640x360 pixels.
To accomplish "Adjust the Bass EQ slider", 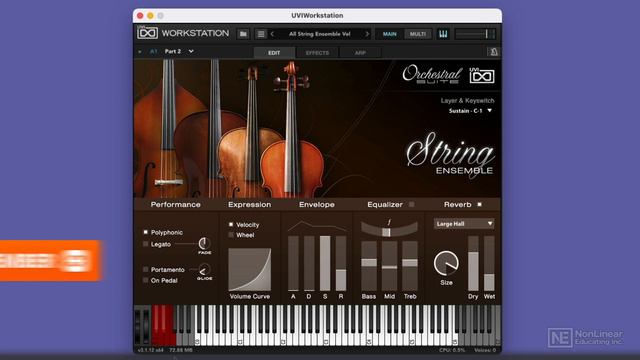I will pyautogui.click(x=369, y=266).
